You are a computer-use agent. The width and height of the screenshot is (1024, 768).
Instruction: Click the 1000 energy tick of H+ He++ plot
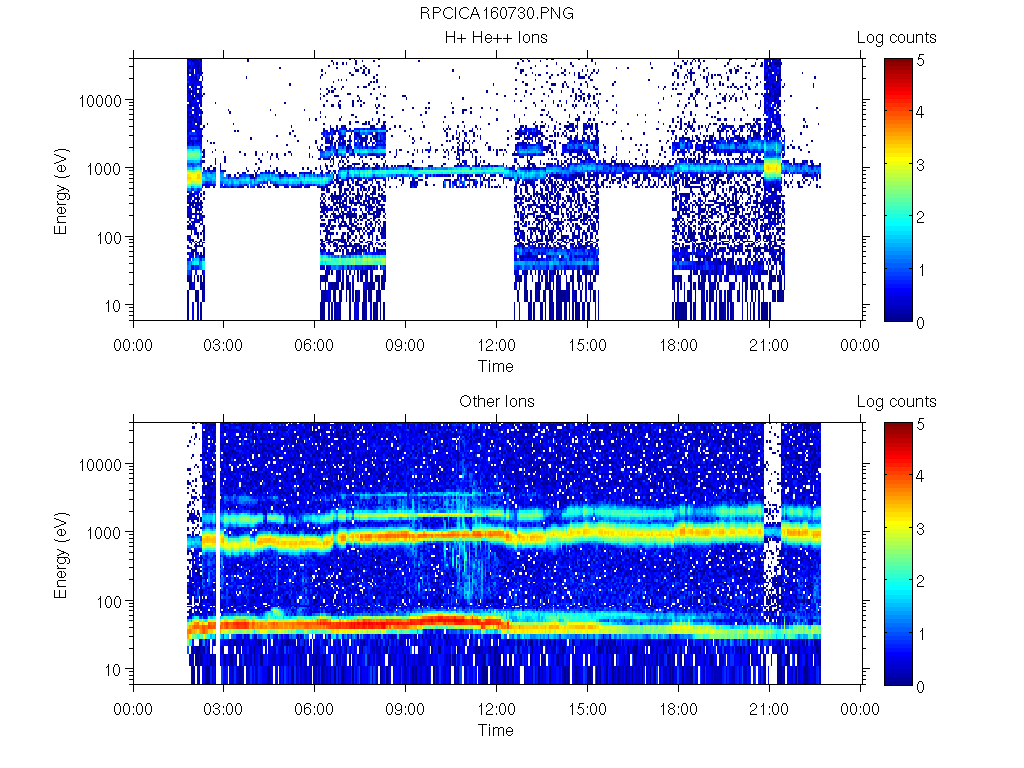(x=104, y=169)
